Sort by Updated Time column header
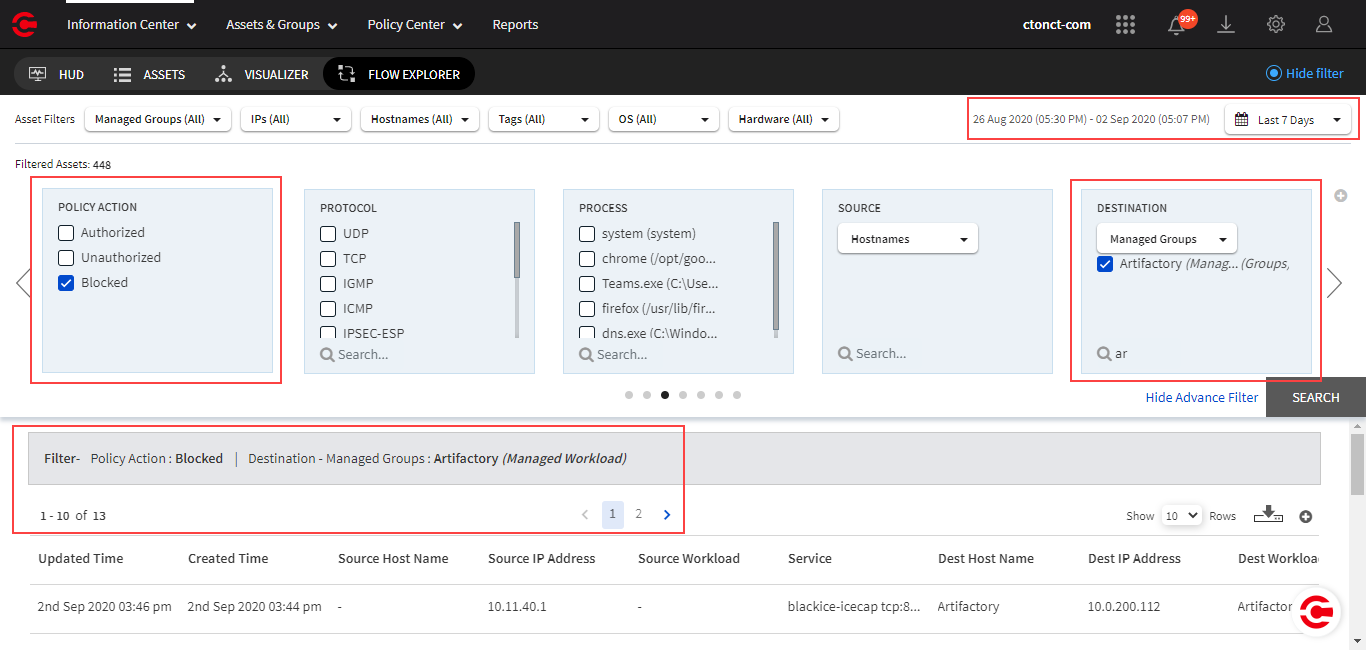This screenshot has width=1366, height=657. (x=80, y=558)
